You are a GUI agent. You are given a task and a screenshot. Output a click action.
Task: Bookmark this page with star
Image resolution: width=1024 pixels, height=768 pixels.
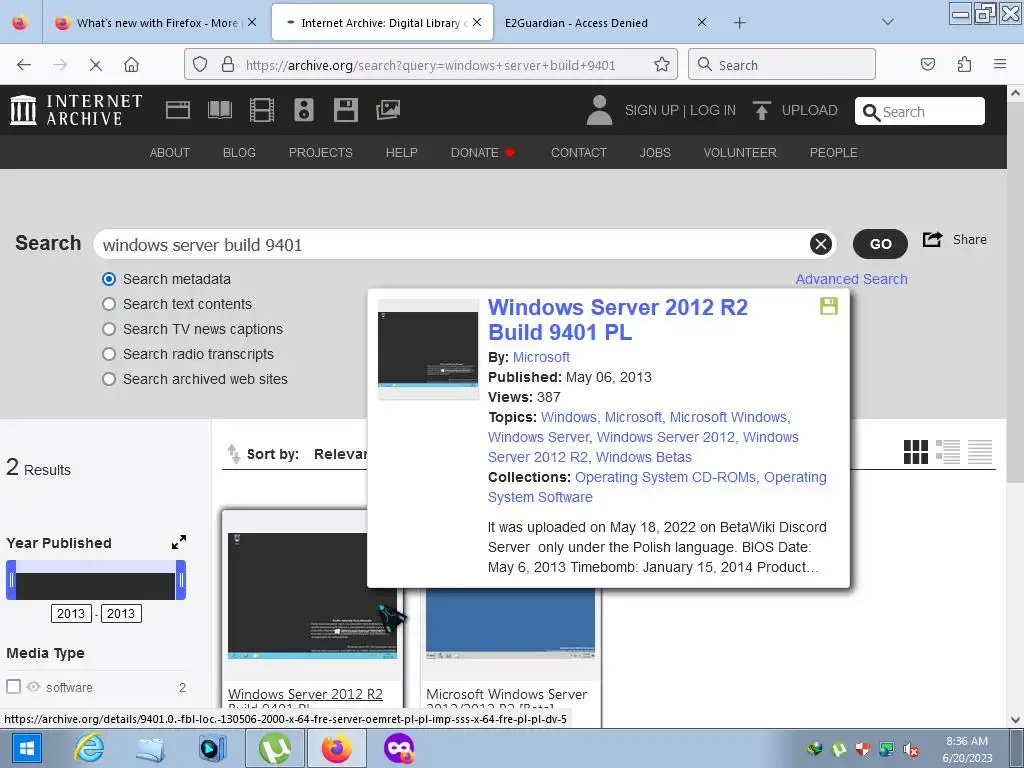tap(662, 65)
